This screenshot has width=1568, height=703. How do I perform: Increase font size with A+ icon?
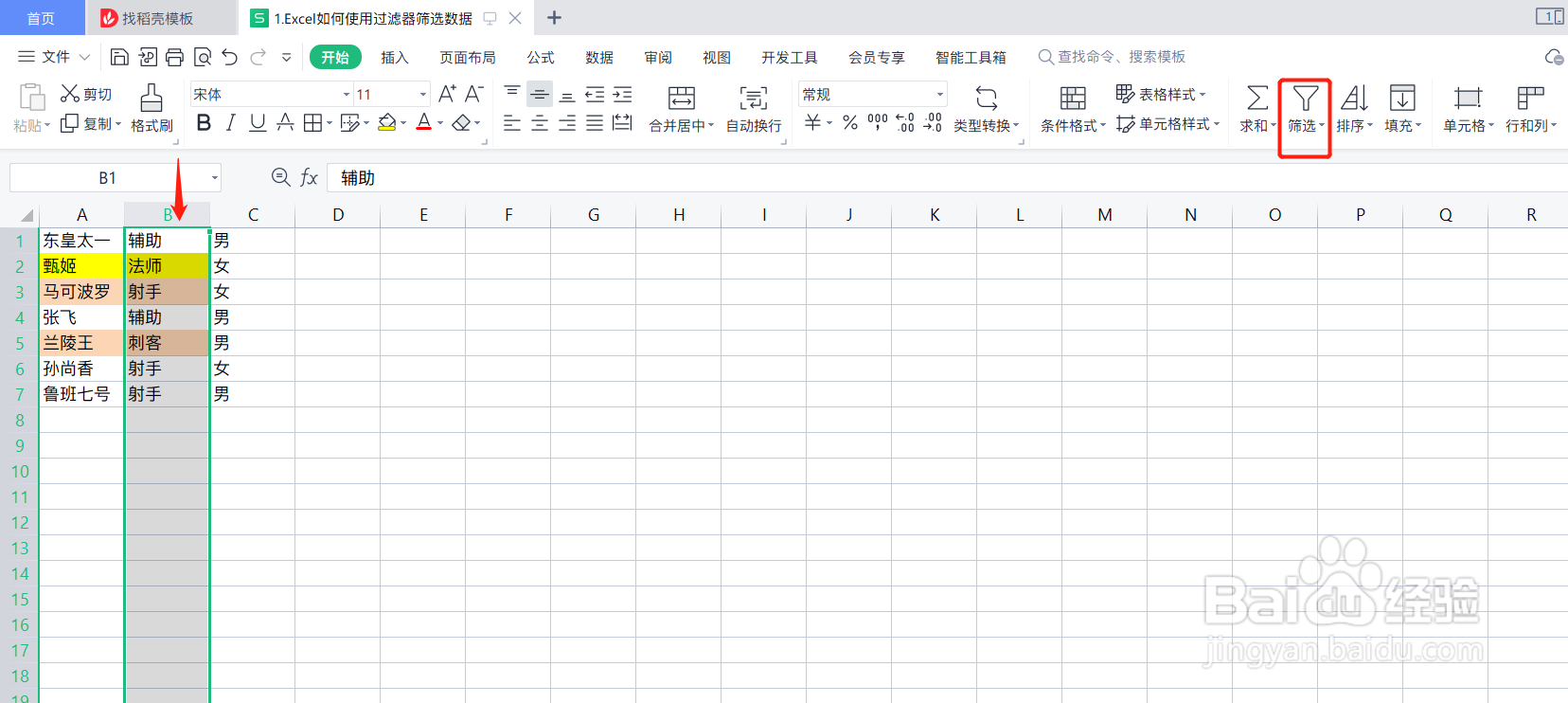point(448,94)
